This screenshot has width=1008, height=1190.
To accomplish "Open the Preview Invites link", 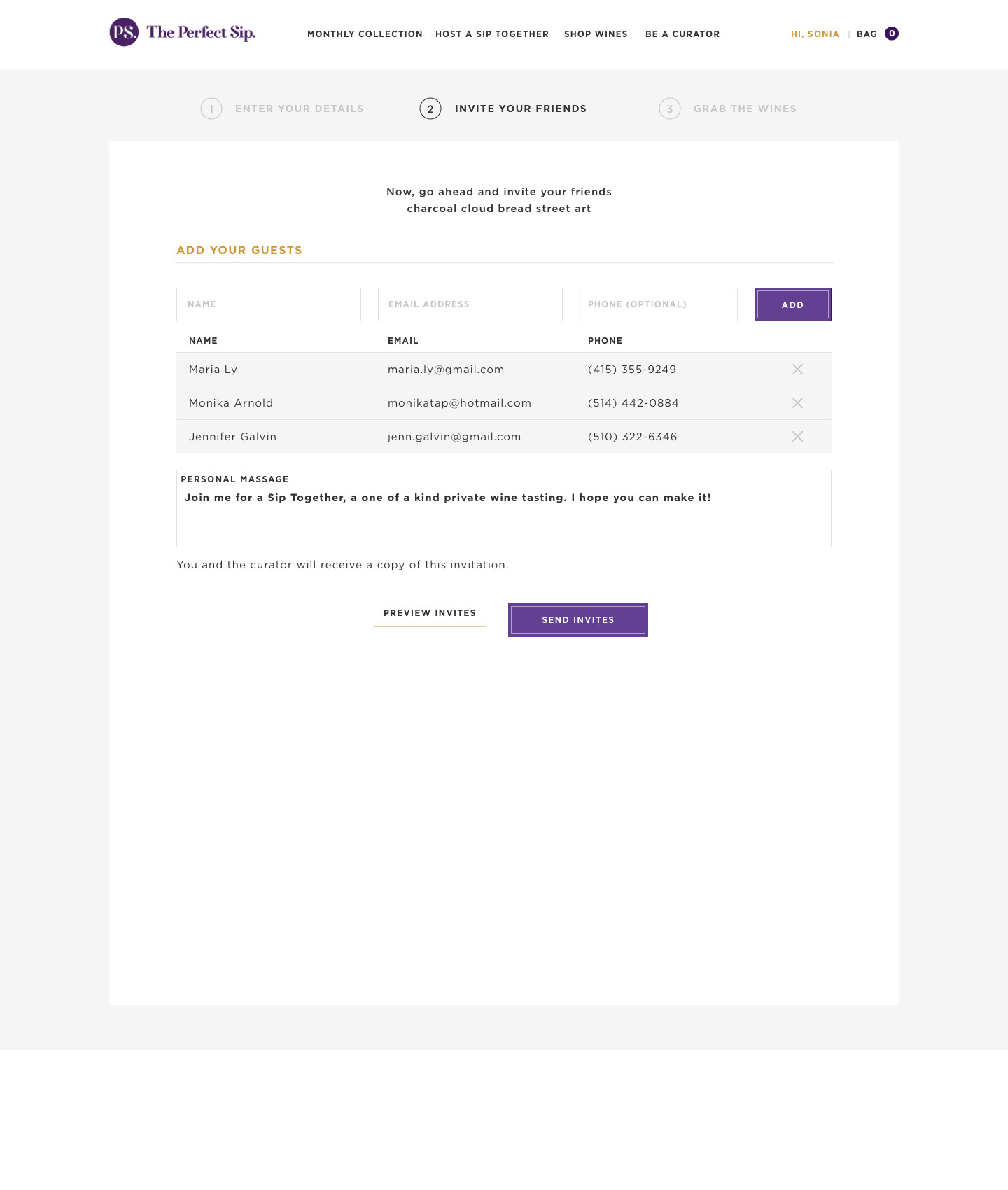I will click(430, 613).
